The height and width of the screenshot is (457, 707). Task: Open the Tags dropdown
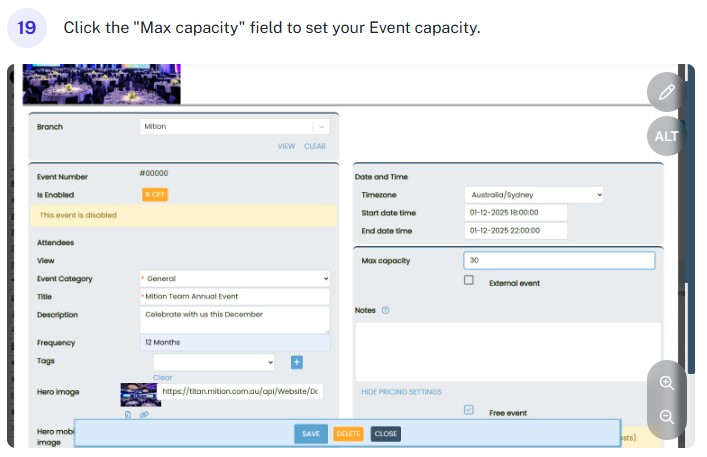[x=213, y=362]
